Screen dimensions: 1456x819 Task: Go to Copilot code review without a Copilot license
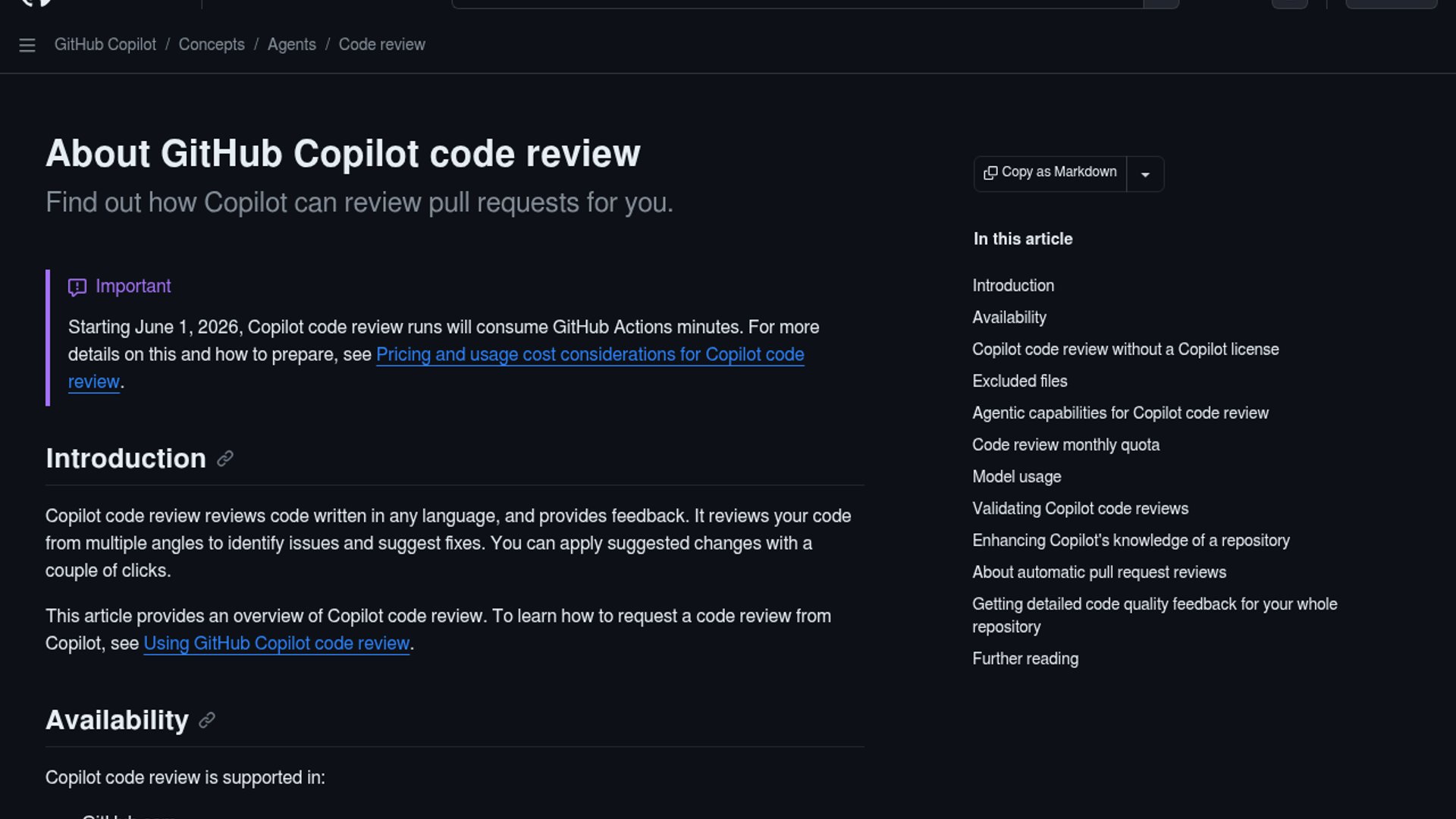pos(1125,350)
